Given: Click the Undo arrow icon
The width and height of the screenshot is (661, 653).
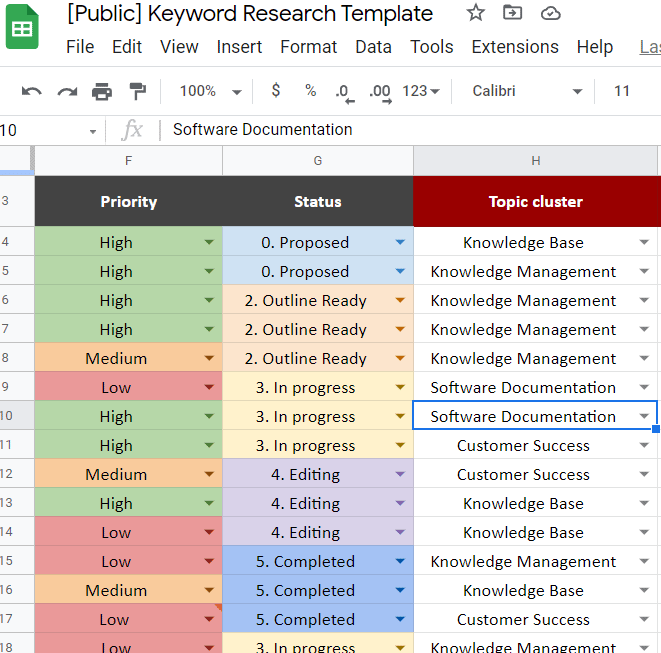Looking at the screenshot, I should [x=32, y=91].
